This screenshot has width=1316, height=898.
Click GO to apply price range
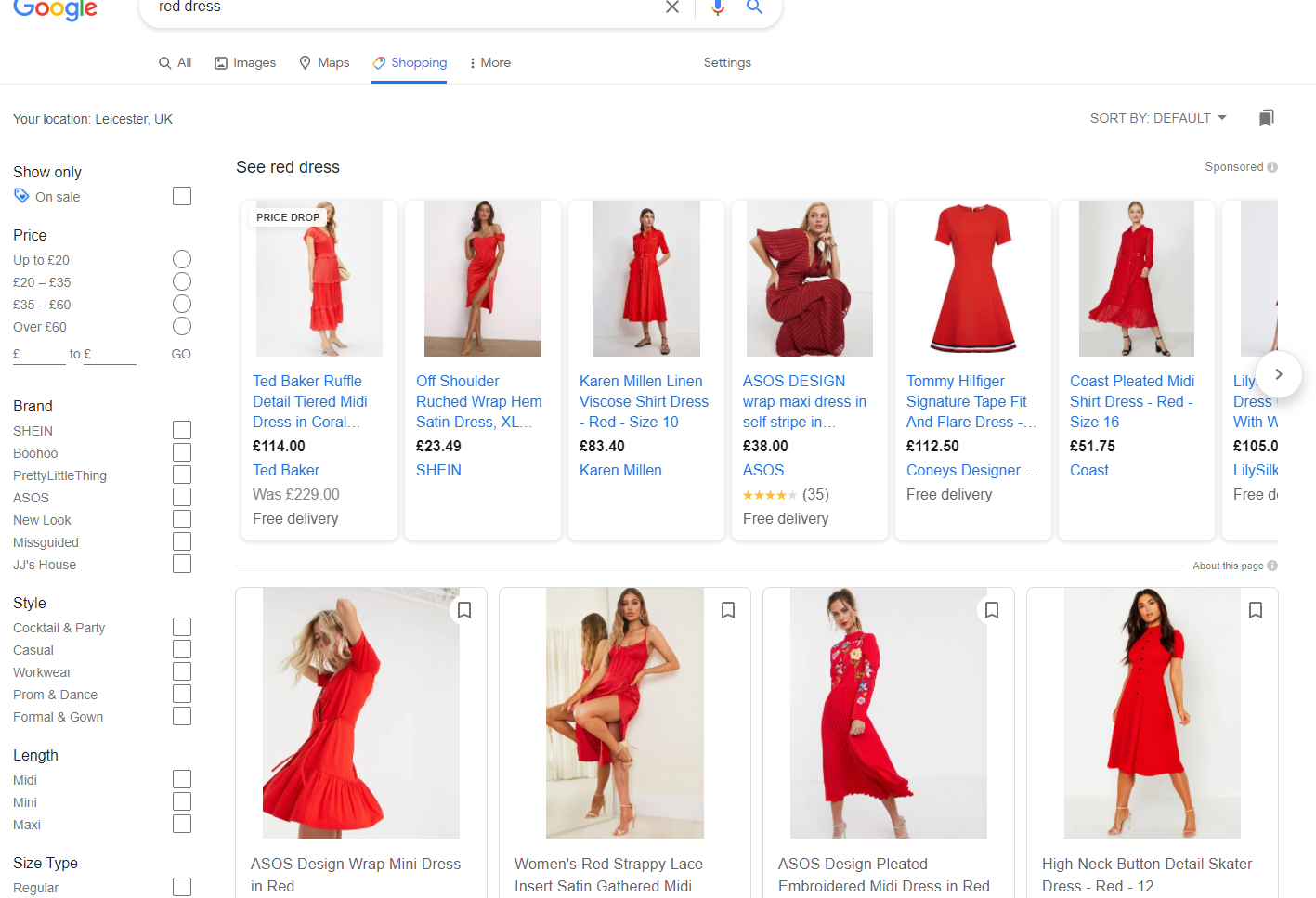(x=181, y=354)
